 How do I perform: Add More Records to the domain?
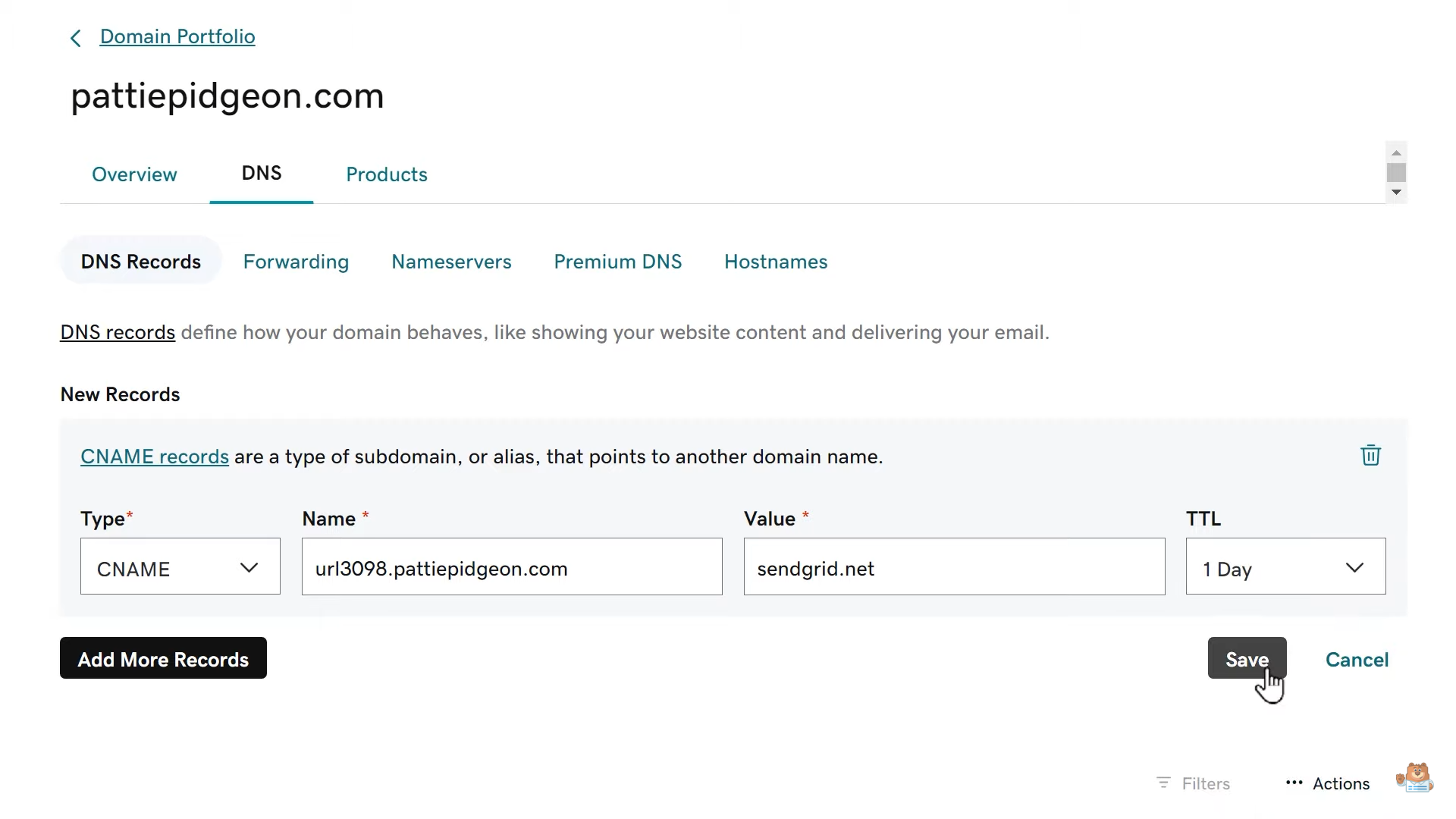coord(162,658)
